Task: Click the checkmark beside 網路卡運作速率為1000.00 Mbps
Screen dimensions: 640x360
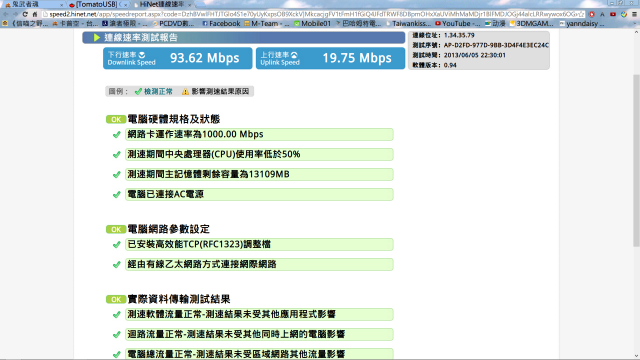Action: [117, 135]
